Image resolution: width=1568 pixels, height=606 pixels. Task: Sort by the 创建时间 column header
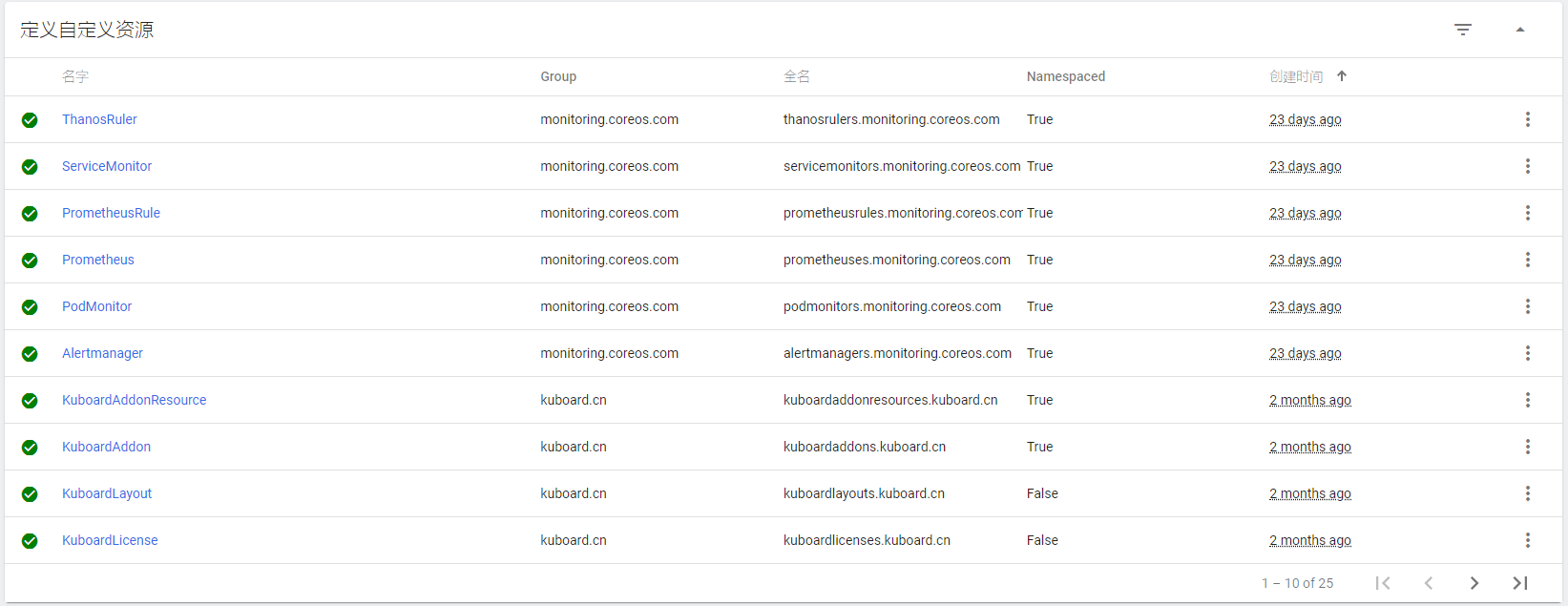[1296, 76]
